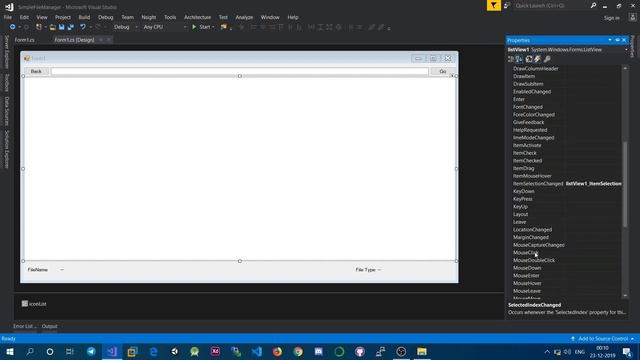Open Visual Studio Code from taskbar
This screenshot has height=360, width=640.
click(x=257, y=351)
